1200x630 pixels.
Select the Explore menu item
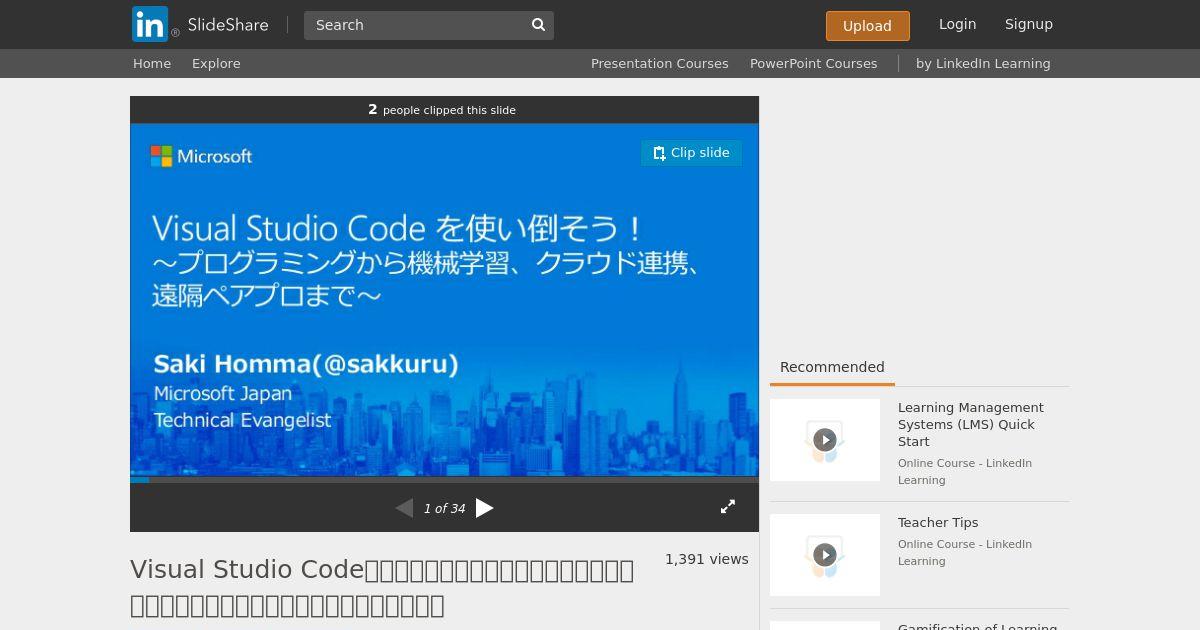point(216,63)
